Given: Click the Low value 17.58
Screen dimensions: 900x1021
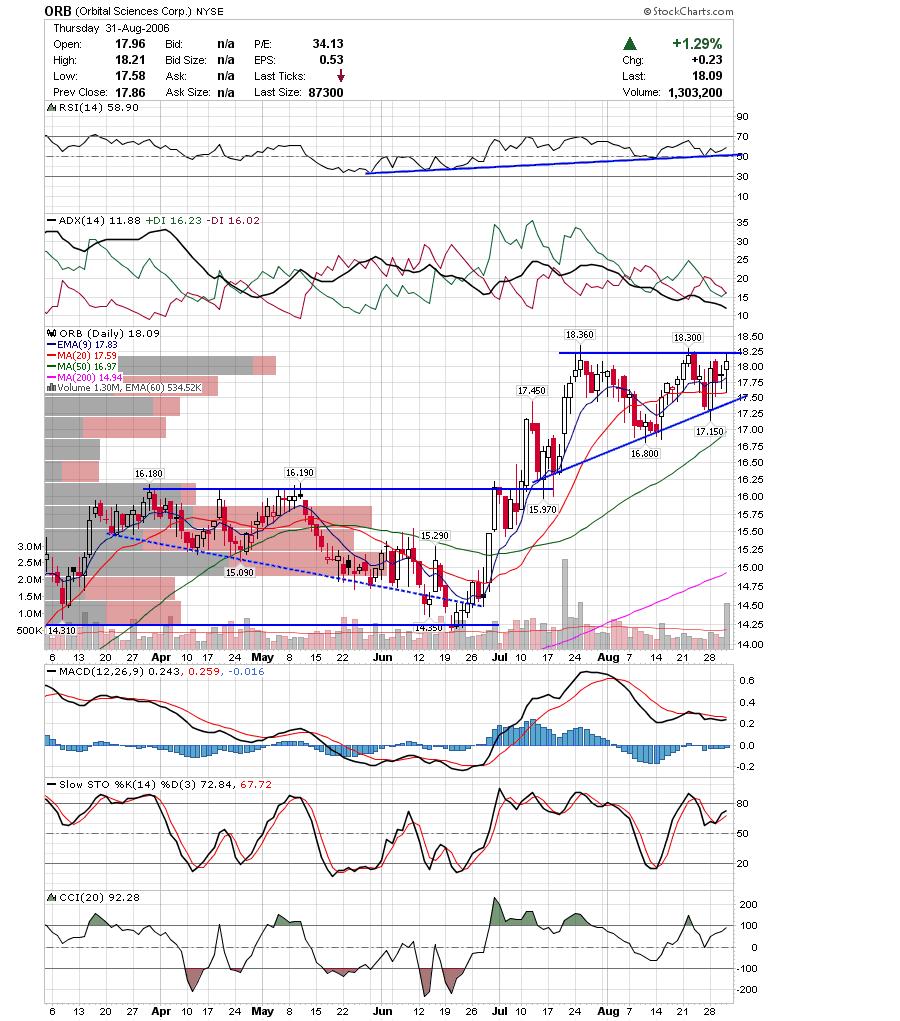Looking at the screenshot, I should pos(130,76).
